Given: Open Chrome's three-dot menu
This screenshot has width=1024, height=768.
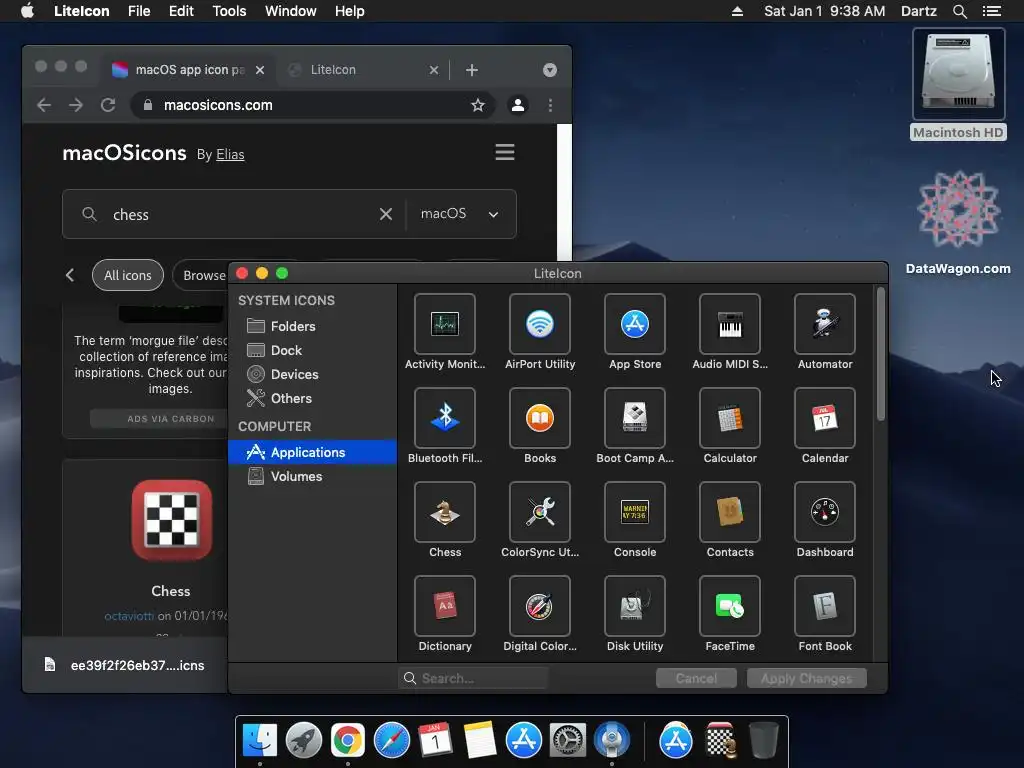Looking at the screenshot, I should pyautogui.click(x=551, y=105).
